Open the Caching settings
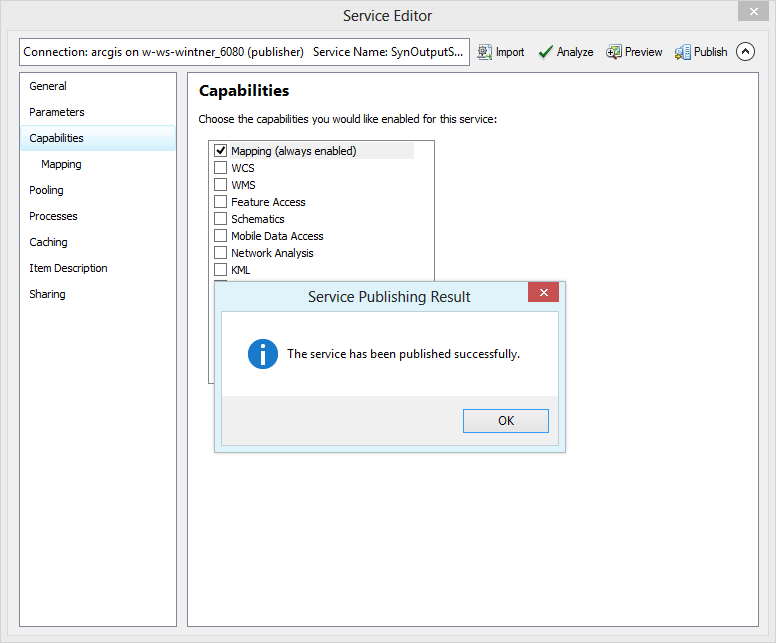 98,242
